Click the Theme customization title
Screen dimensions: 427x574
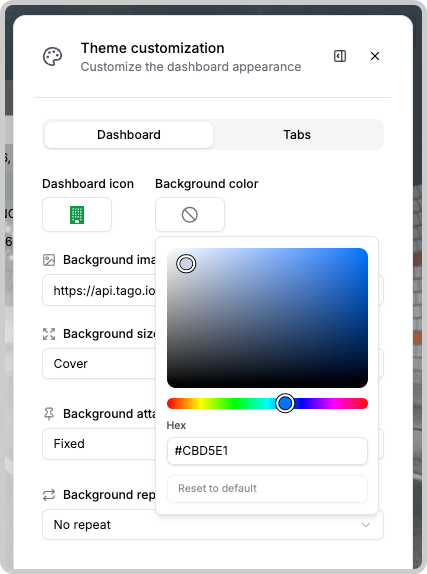pos(153,48)
